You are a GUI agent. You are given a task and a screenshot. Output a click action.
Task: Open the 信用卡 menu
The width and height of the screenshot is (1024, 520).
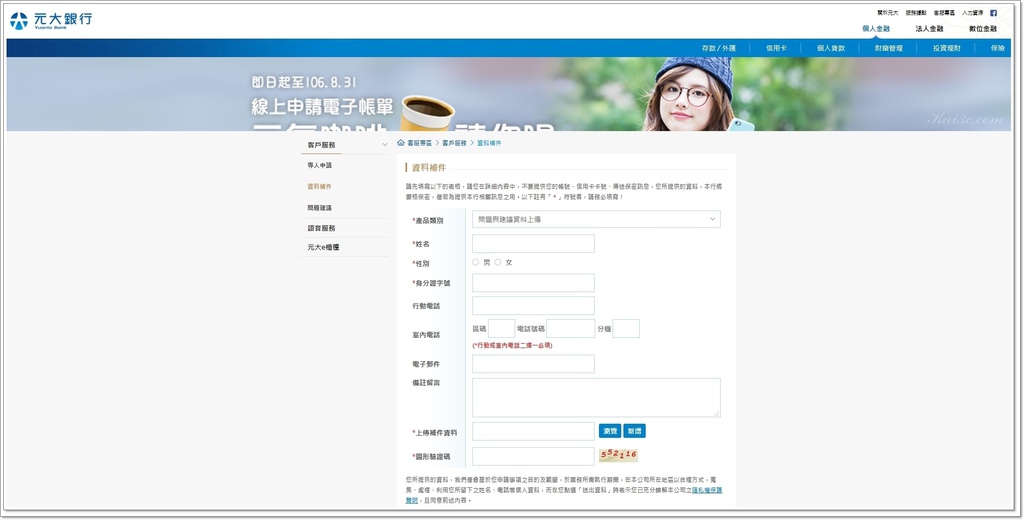click(x=776, y=48)
